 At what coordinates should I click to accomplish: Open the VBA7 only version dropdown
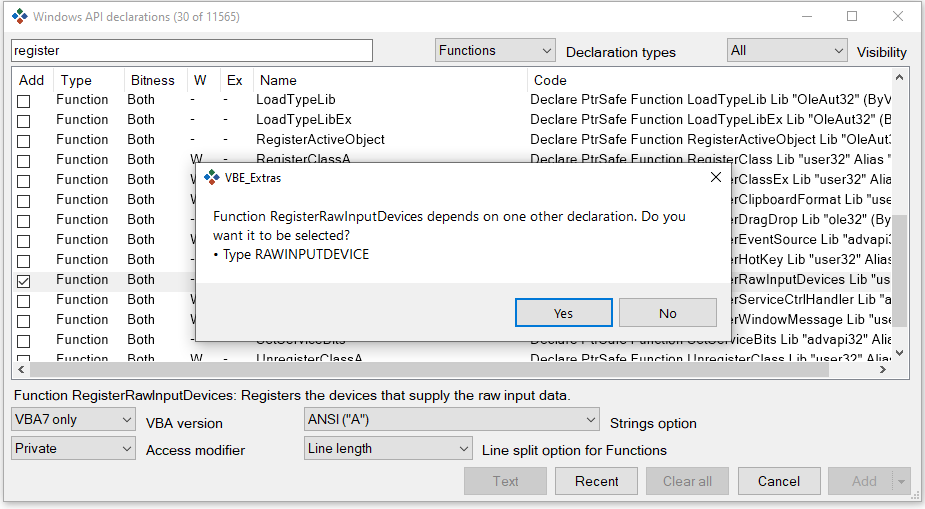point(73,419)
